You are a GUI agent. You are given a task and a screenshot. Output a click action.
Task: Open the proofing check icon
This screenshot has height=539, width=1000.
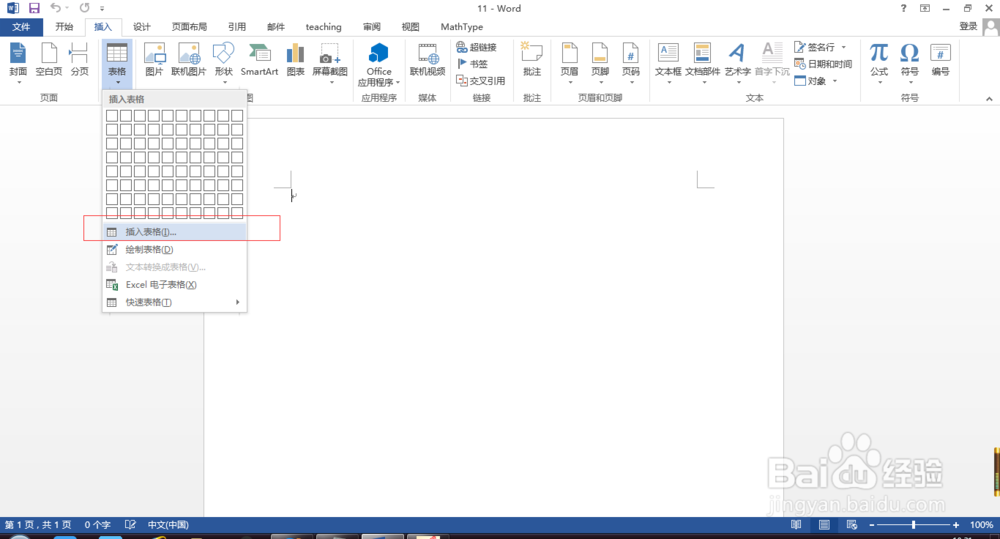coord(130,525)
